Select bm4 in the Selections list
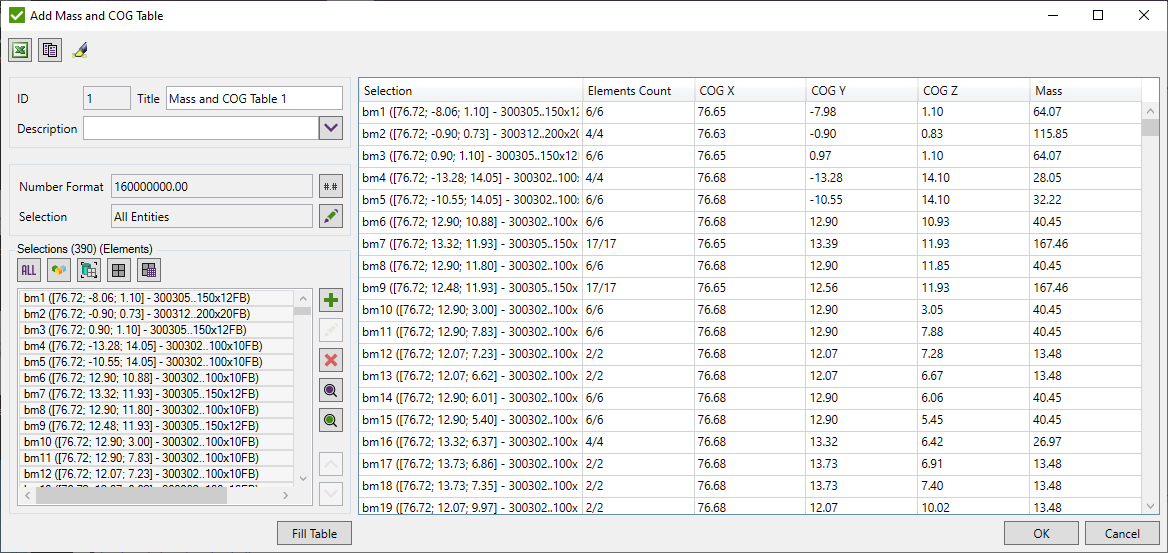Viewport: 1168px width, 553px height. click(156, 346)
